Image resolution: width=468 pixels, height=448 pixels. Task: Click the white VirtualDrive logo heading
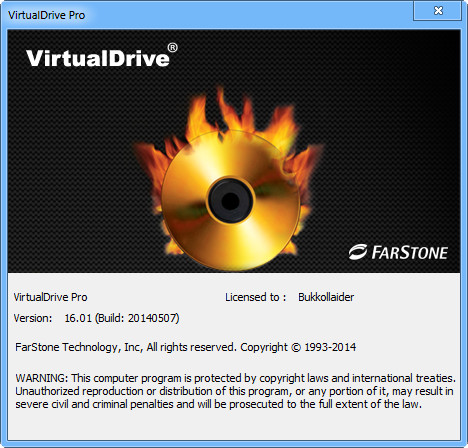(x=102, y=56)
